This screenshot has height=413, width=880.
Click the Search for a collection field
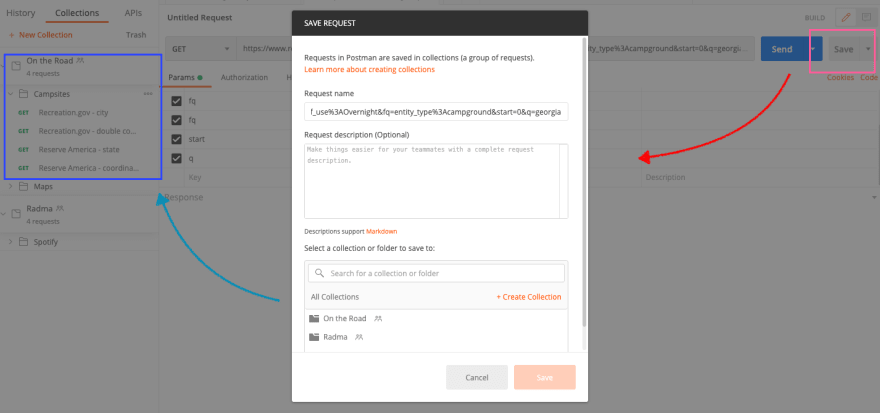[x=436, y=273]
